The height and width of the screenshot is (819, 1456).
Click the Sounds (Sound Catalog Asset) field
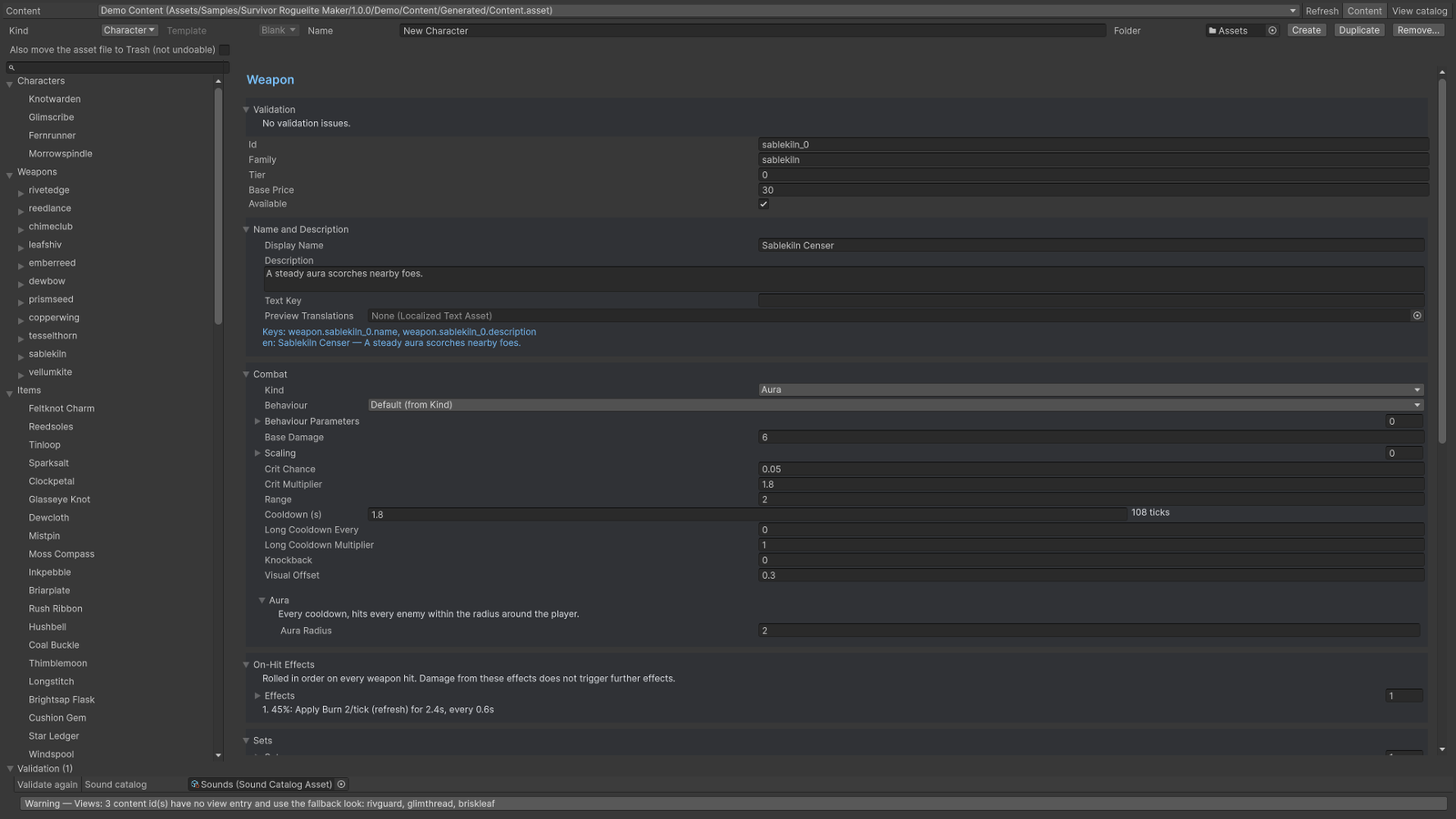pos(262,784)
